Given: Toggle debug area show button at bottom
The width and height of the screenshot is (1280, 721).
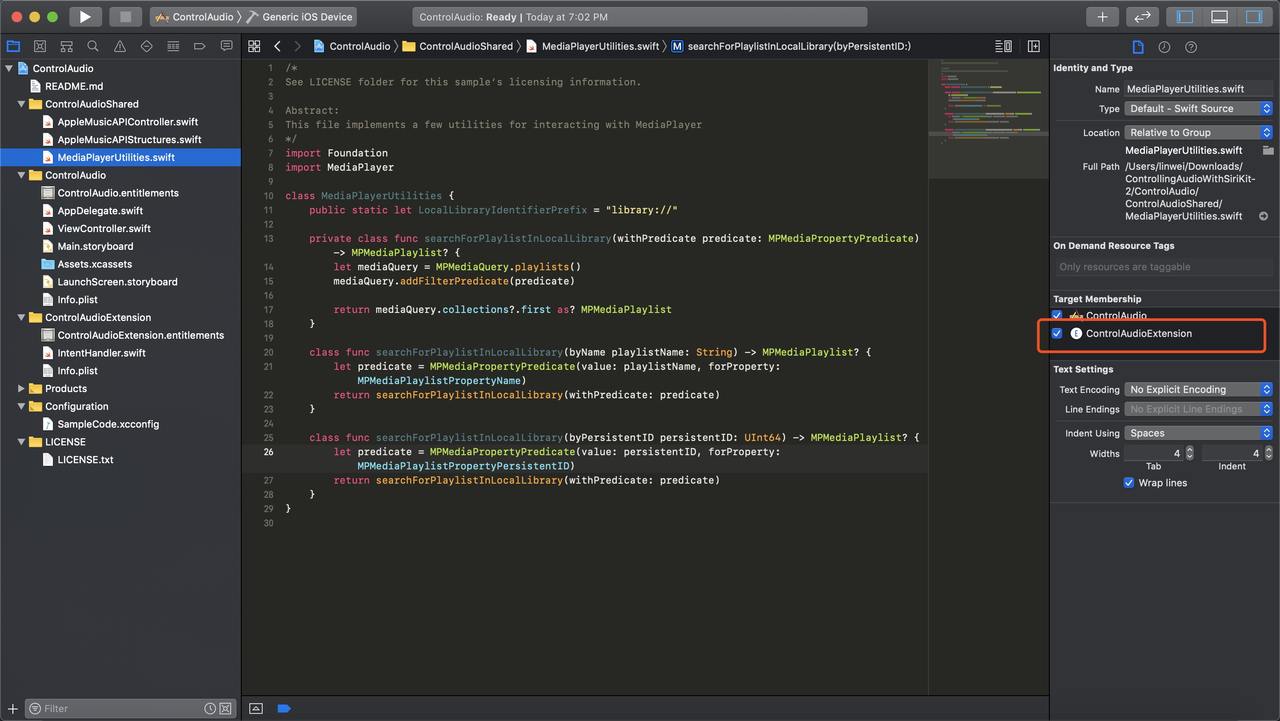Looking at the screenshot, I should tap(256, 708).
